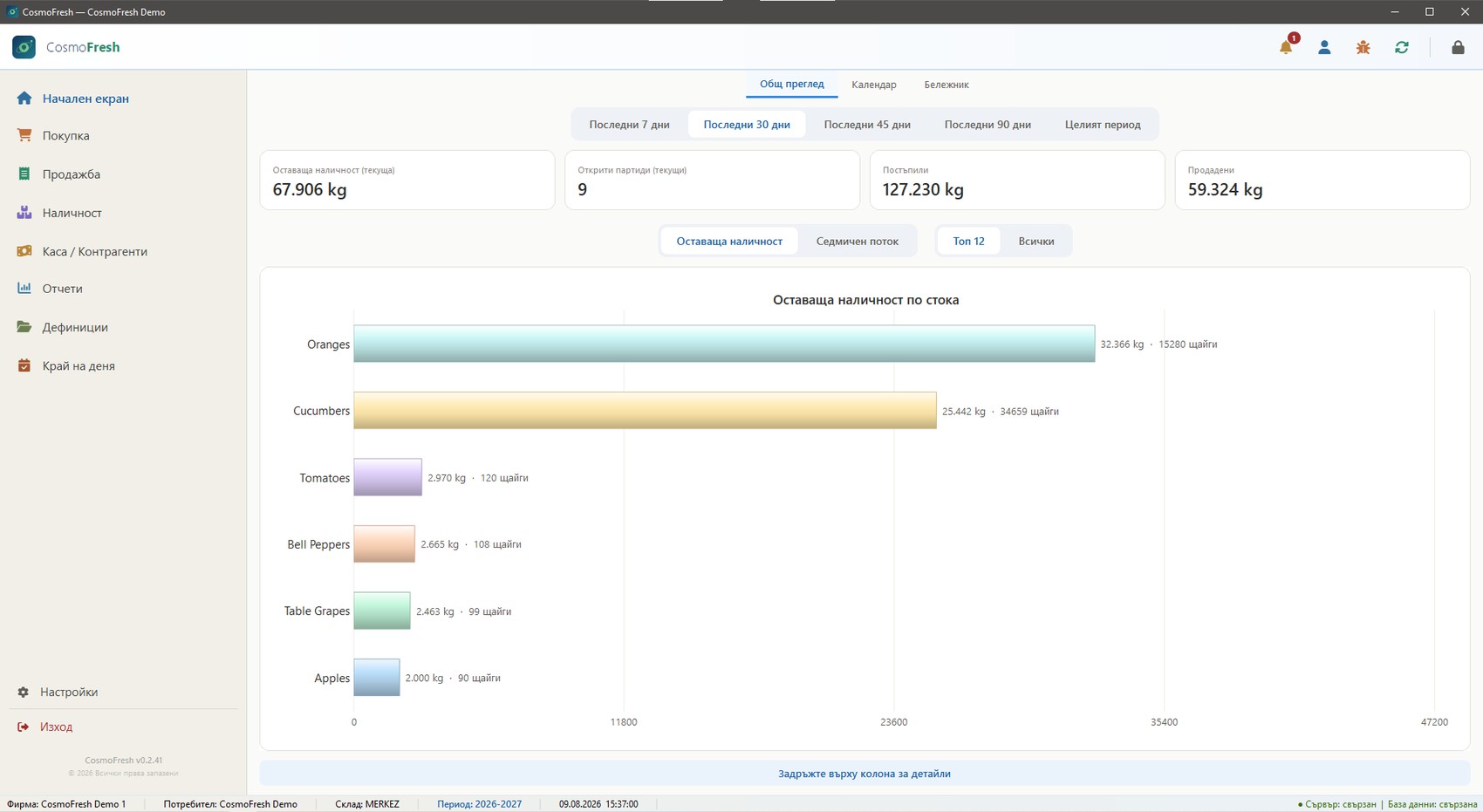
Task: Click the Дефиниции folder icon
Action: (x=24, y=327)
